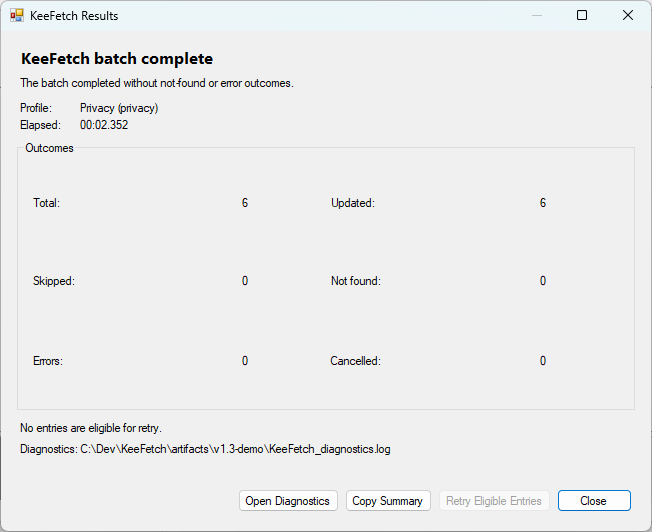The width and height of the screenshot is (652, 532).
Task: Click the Not found count value 0
Action: pyautogui.click(x=543, y=281)
